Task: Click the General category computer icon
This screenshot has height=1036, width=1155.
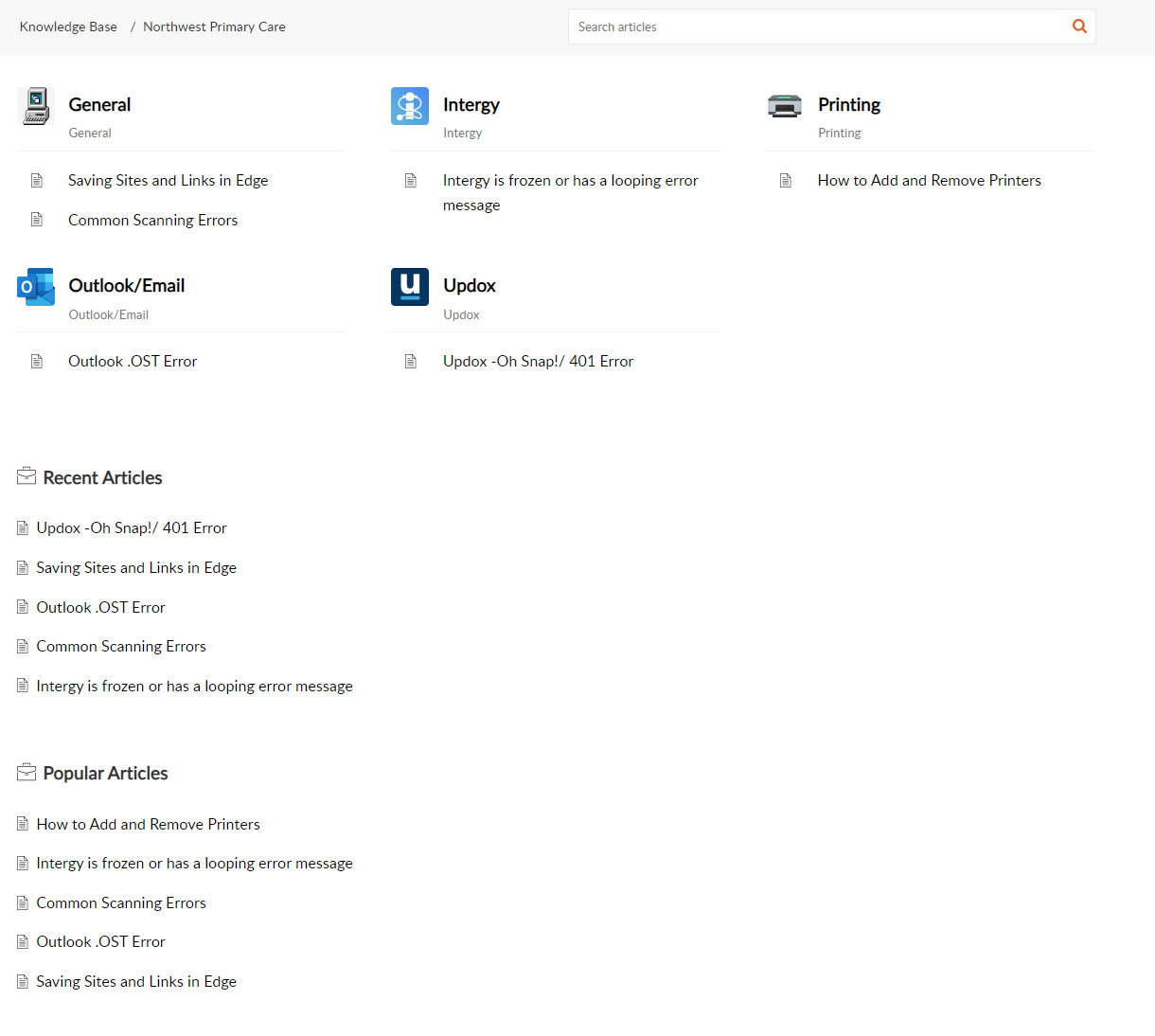Action: click(x=36, y=106)
